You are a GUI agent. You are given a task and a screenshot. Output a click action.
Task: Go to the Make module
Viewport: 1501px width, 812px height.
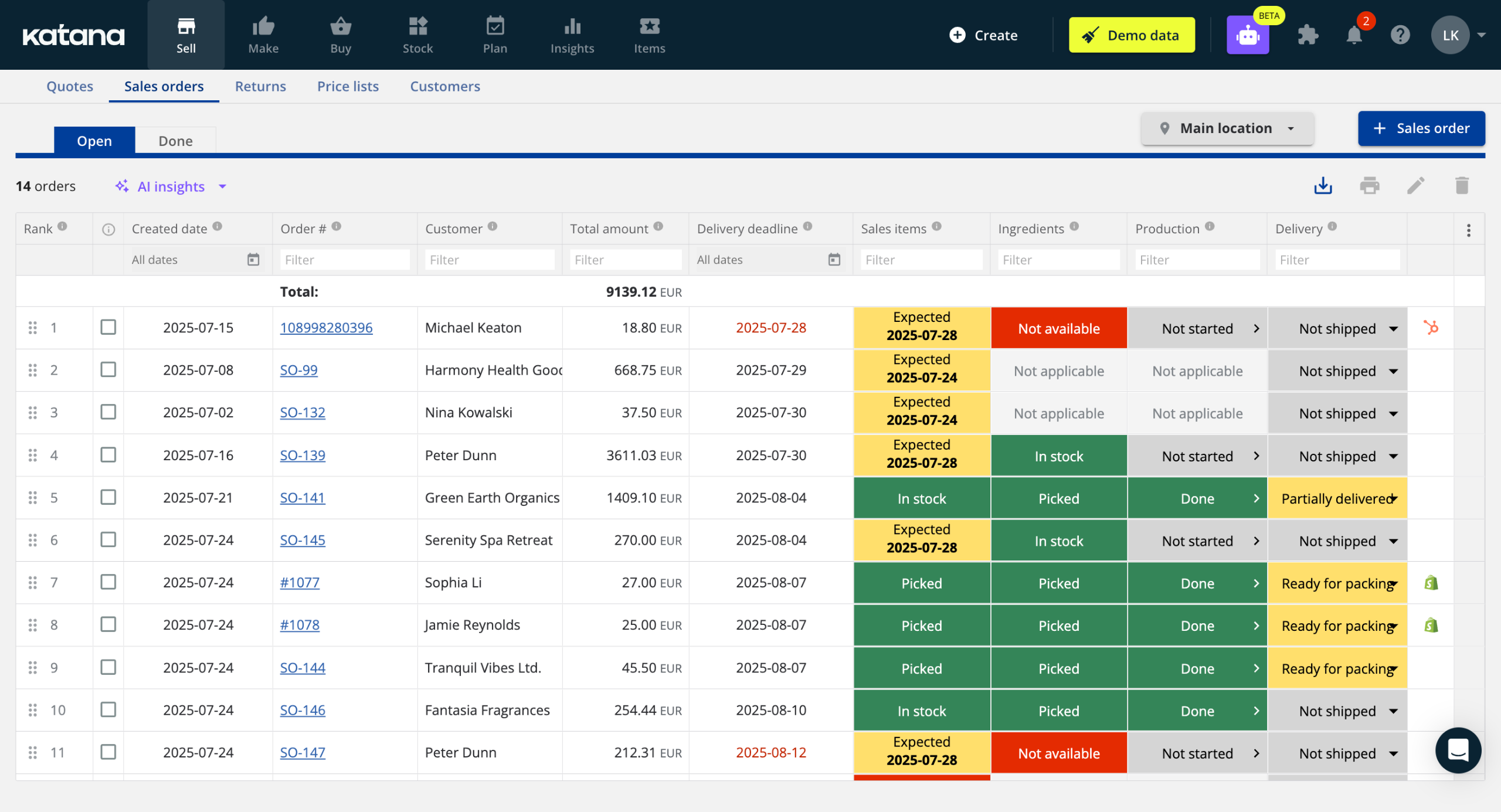pos(263,35)
